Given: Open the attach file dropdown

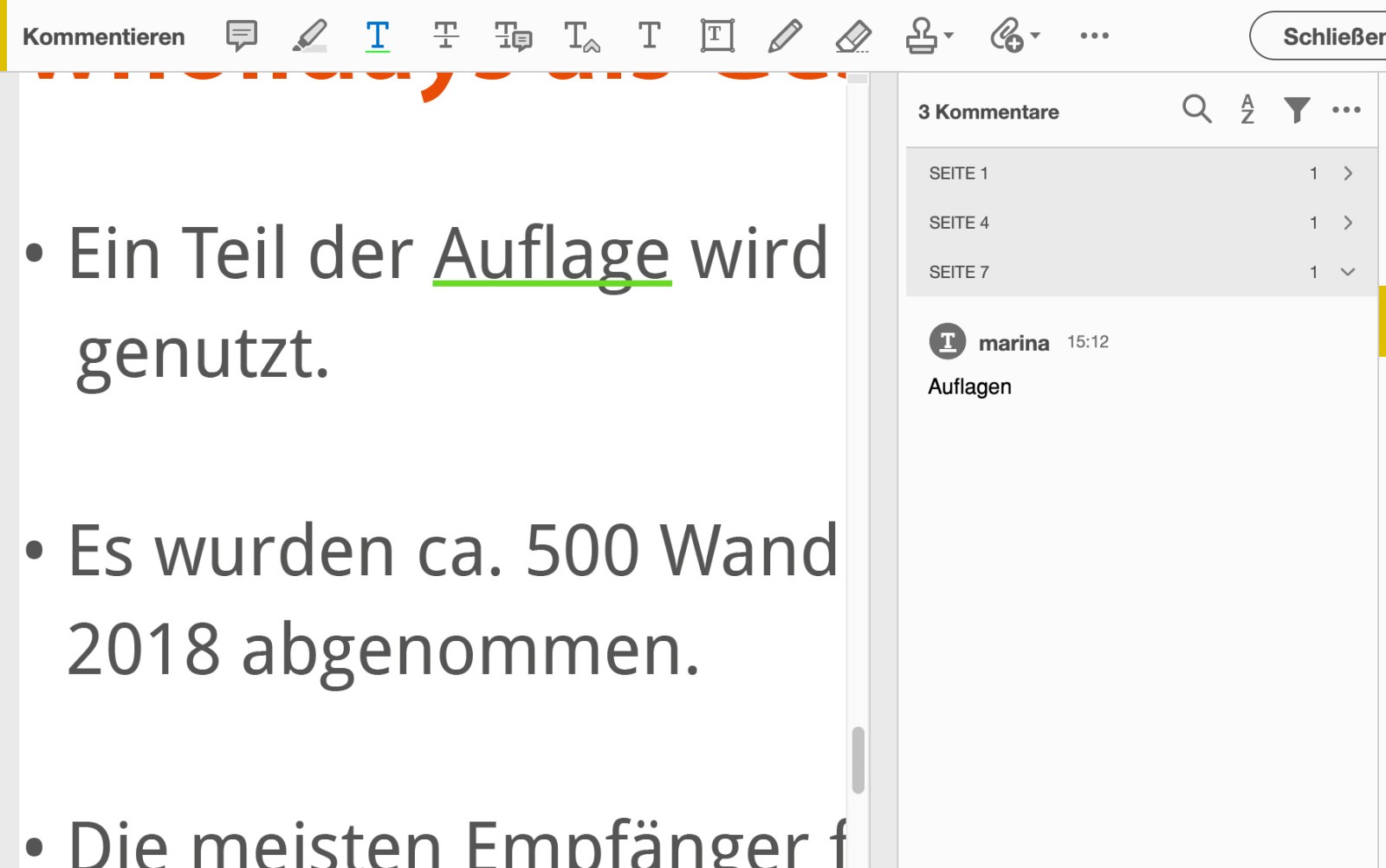Looking at the screenshot, I should [1012, 36].
